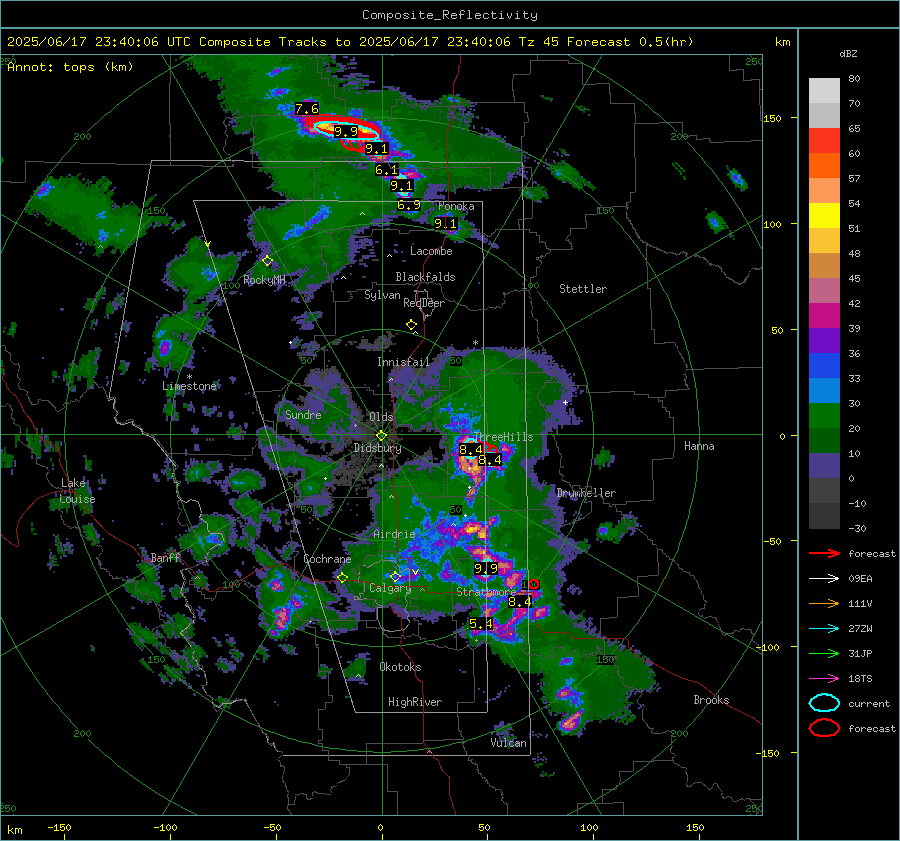The height and width of the screenshot is (841, 900).
Task: Click the Lake Louise label
Action: click(x=78, y=491)
